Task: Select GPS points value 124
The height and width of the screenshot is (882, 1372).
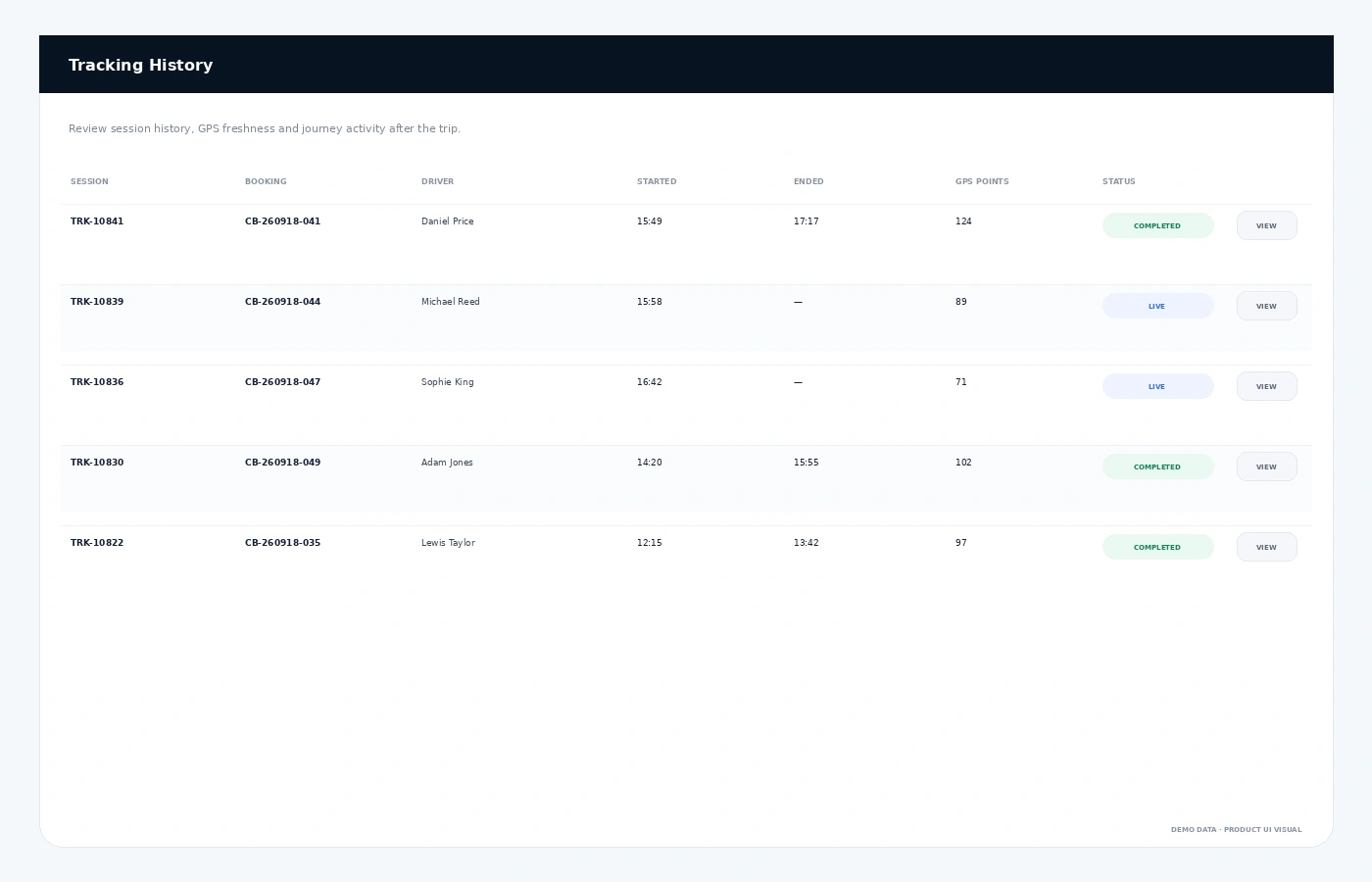Action: tap(963, 221)
